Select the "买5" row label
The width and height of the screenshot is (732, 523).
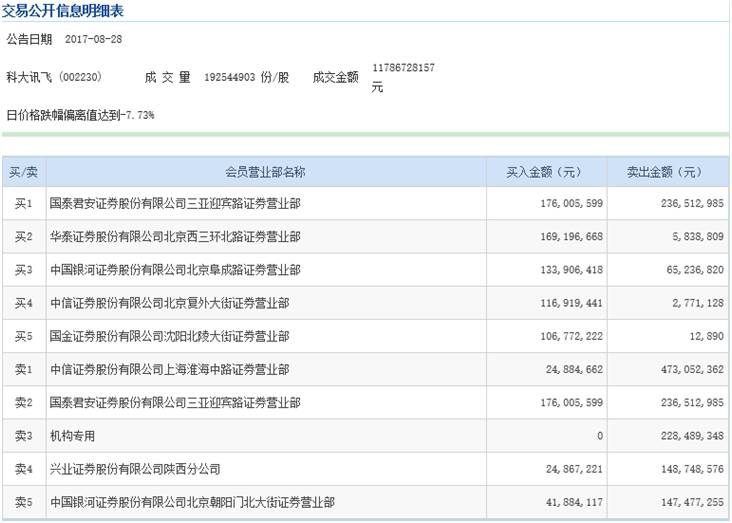[23, 336]
